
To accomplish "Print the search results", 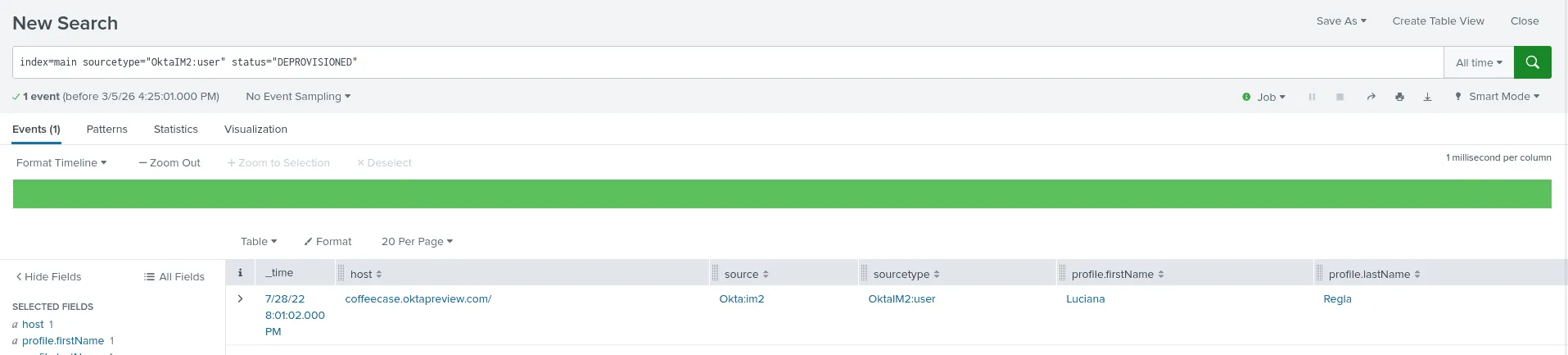I will [1399, 97].
